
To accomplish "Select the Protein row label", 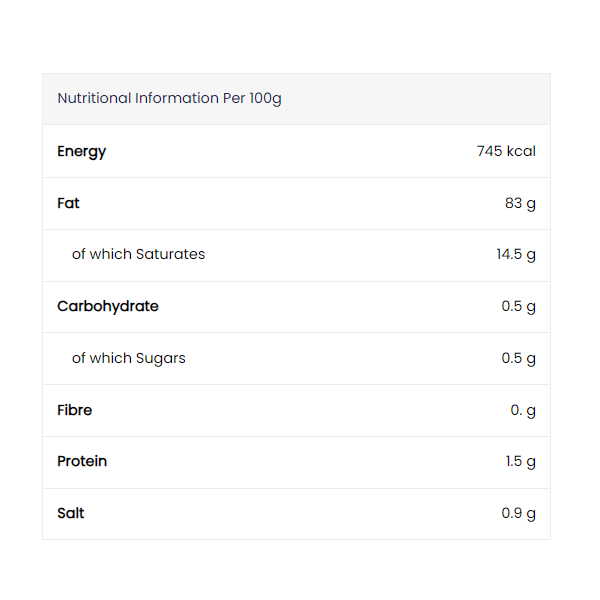I will pyautogui.click(x=82, y=461).
